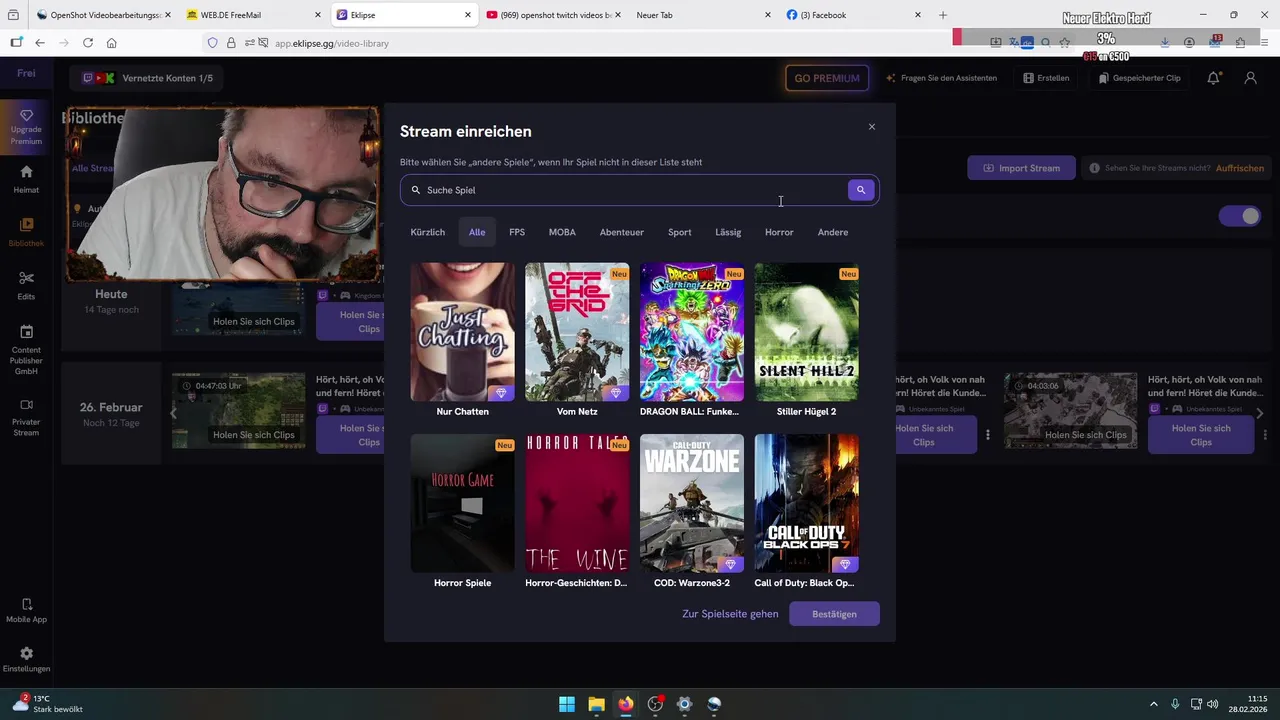Viewport: 1280px width, 720px height.
Task: Choose the Horror category tab
Action: pyautogui.click(x=779, y=232)
